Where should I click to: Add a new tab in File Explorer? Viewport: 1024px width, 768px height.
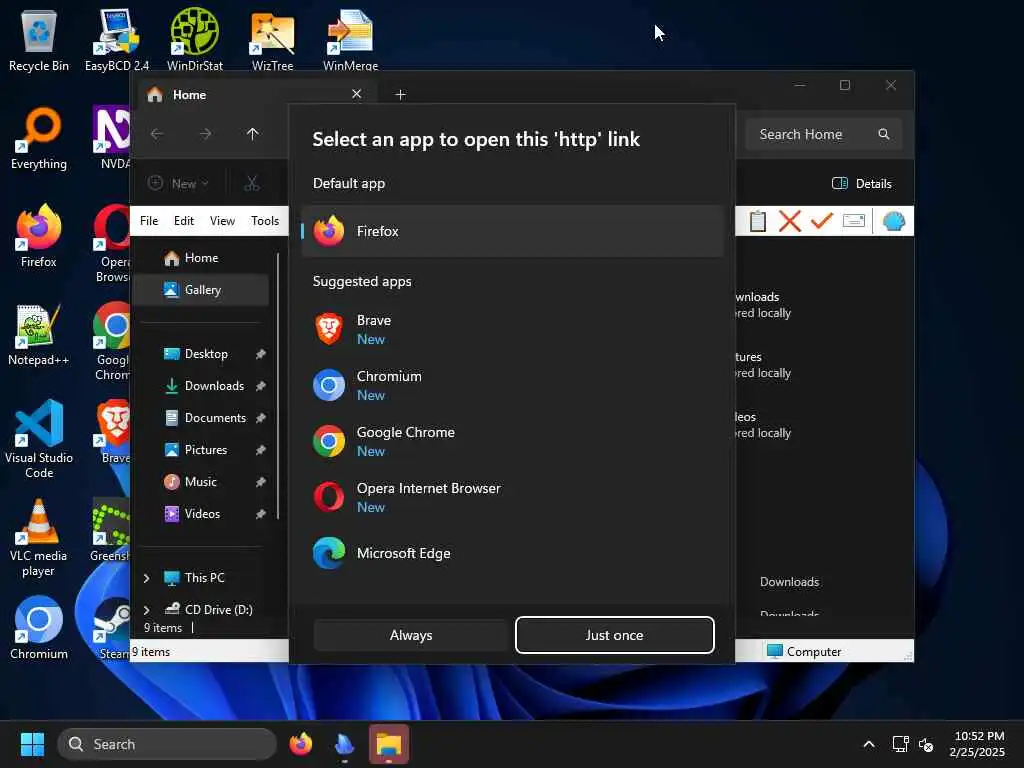point(400,95)
